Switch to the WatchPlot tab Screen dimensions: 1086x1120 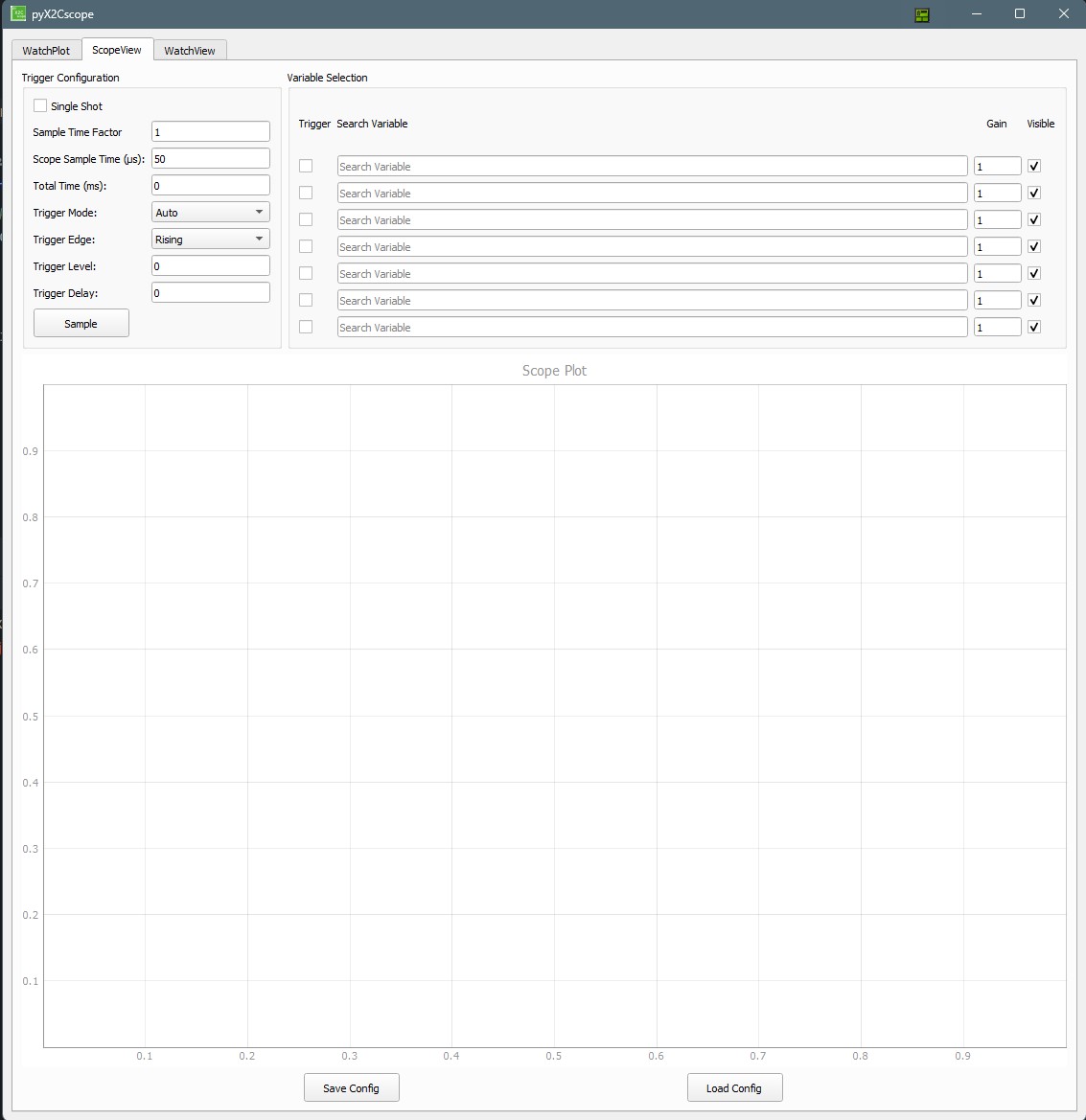coord(46,50)
